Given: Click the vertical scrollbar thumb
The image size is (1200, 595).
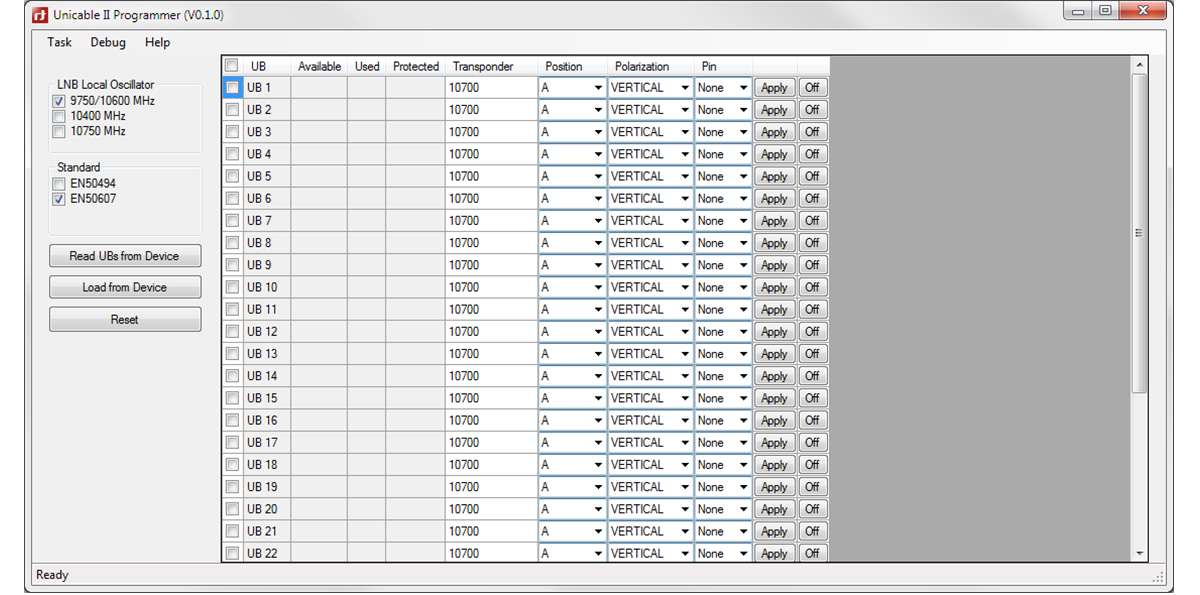Looking at the screenshot, I should (x=1139, y=233).
